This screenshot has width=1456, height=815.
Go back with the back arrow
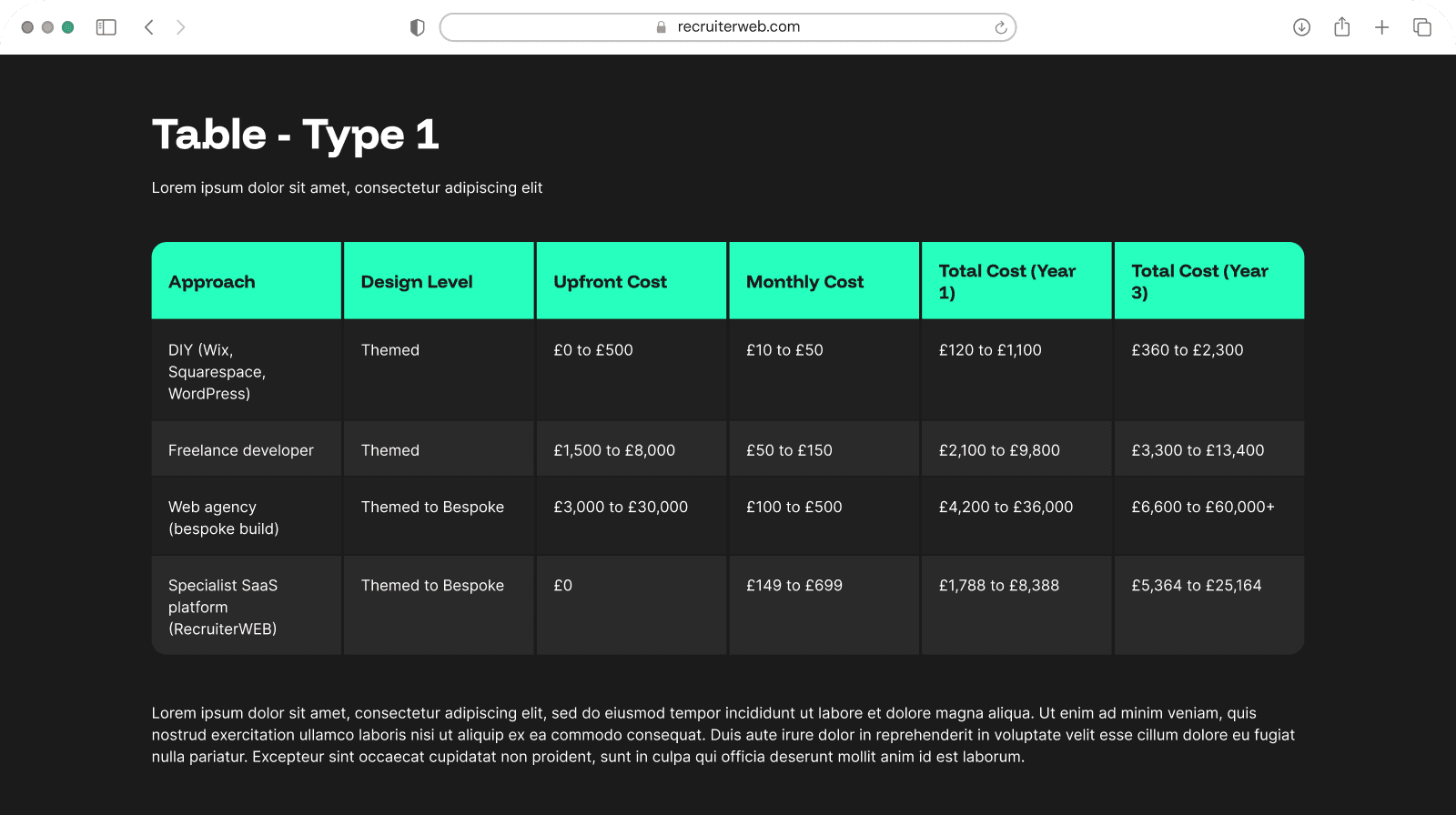point(149,27)
